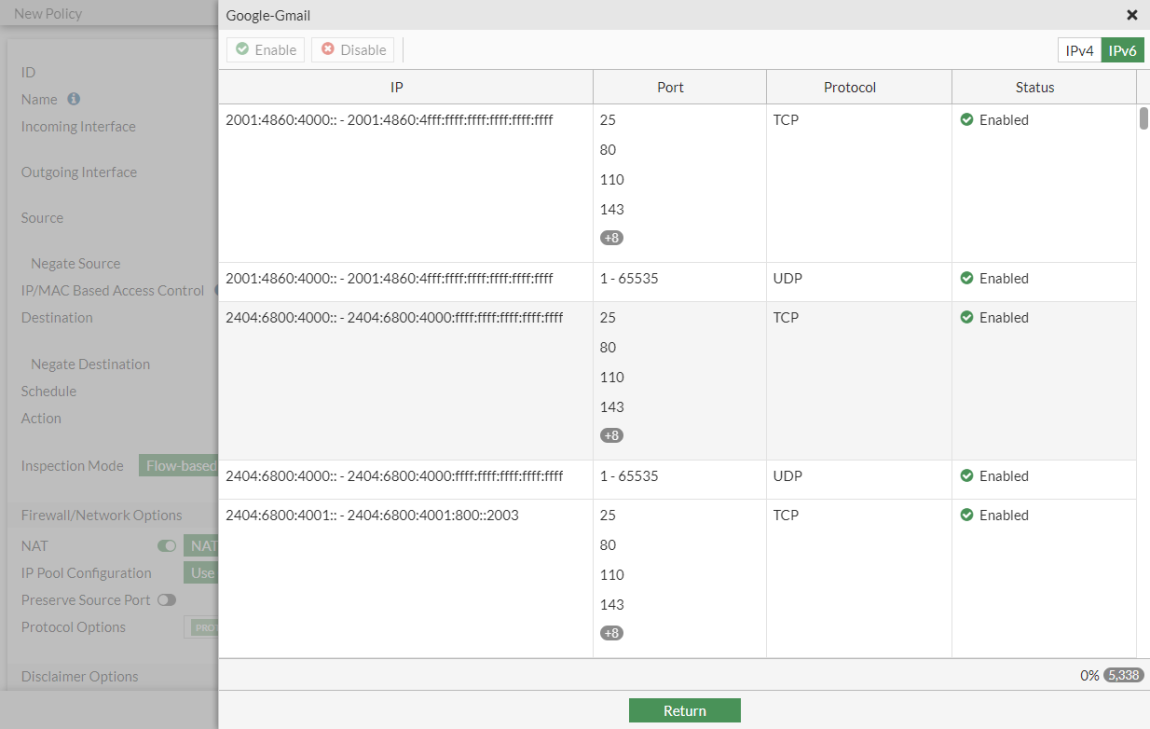
Task: Expand +8 ports badge for 2404:6800:4000 TCP row
Action: click(612, 436)
